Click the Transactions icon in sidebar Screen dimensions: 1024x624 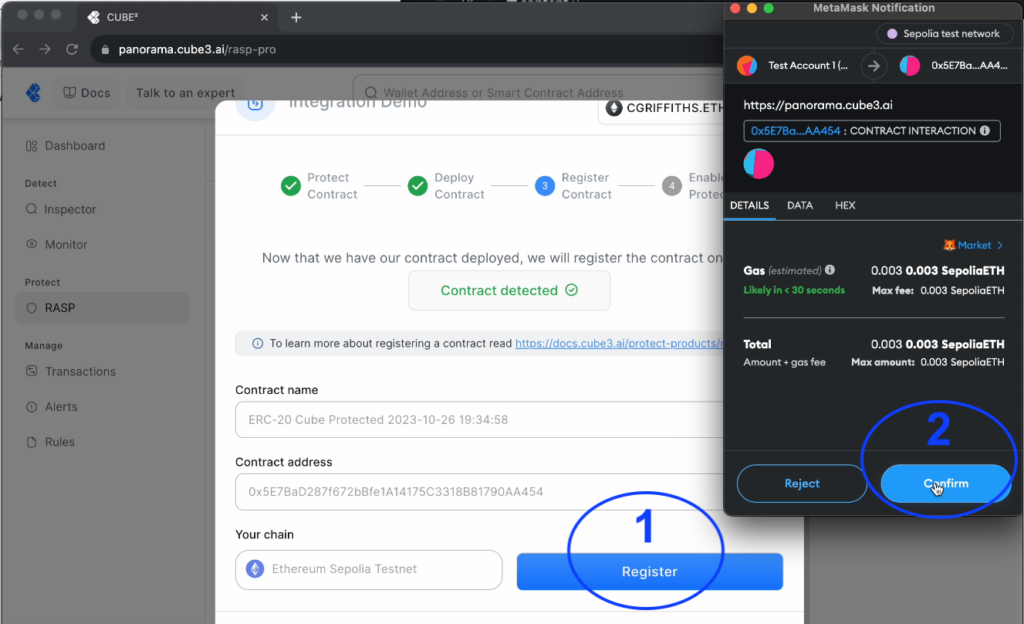pos(31,371)
